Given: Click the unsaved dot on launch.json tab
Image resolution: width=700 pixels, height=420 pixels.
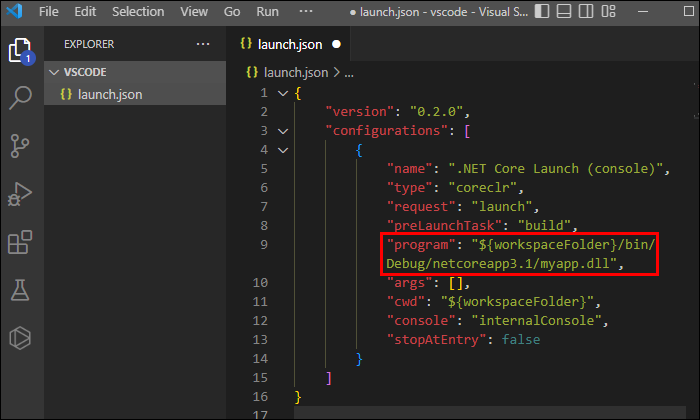Looking at the screenshot, I should click(336, 44).
